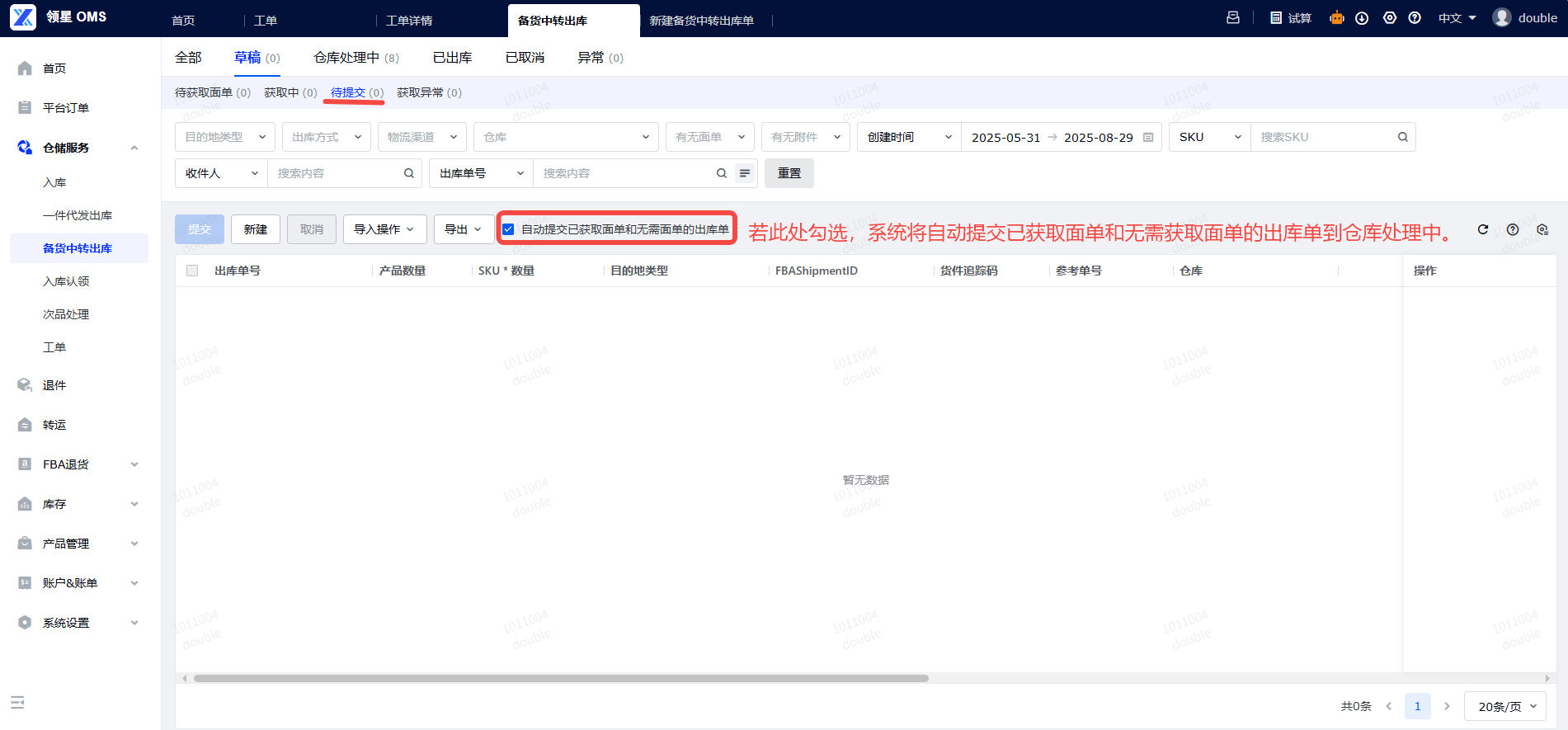This screenshot has height=730, width=1568.
Task: Open 退件 in the sidebar
Action: tap(54, 385)
